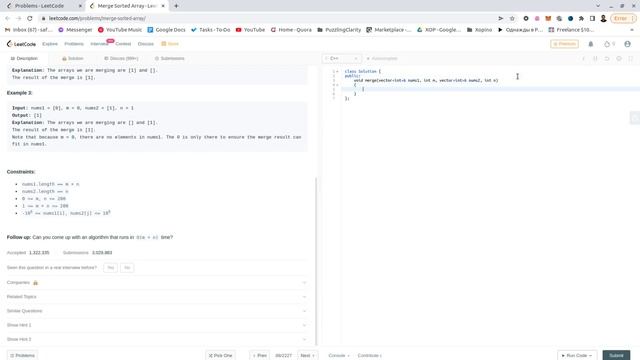Bookmark this page with the star icon
Image resolution: width=640 pixels, height=360 pixels.
coord(512,18)
